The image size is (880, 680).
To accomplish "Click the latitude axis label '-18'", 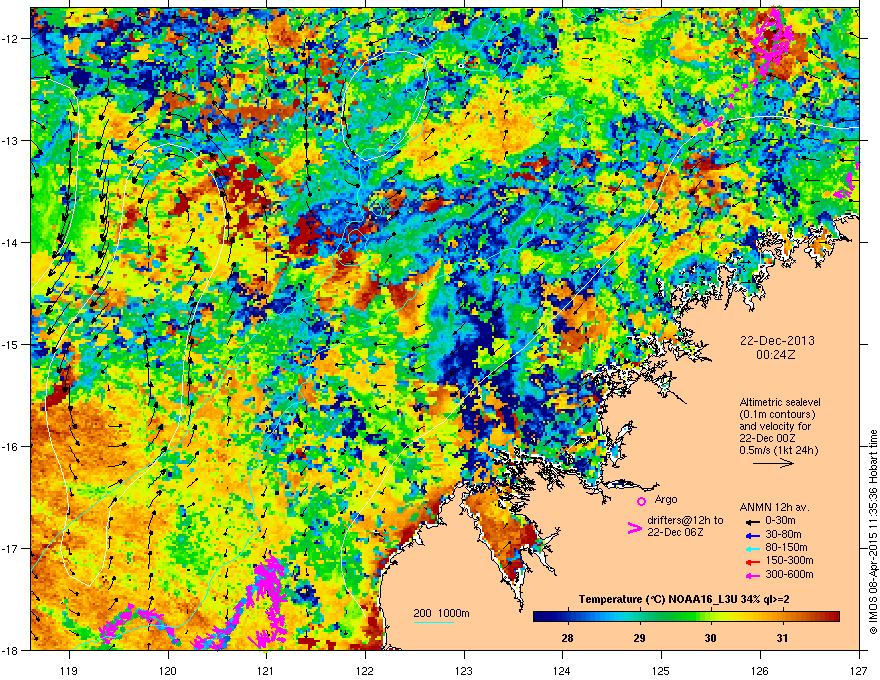I will pos(11,651).
